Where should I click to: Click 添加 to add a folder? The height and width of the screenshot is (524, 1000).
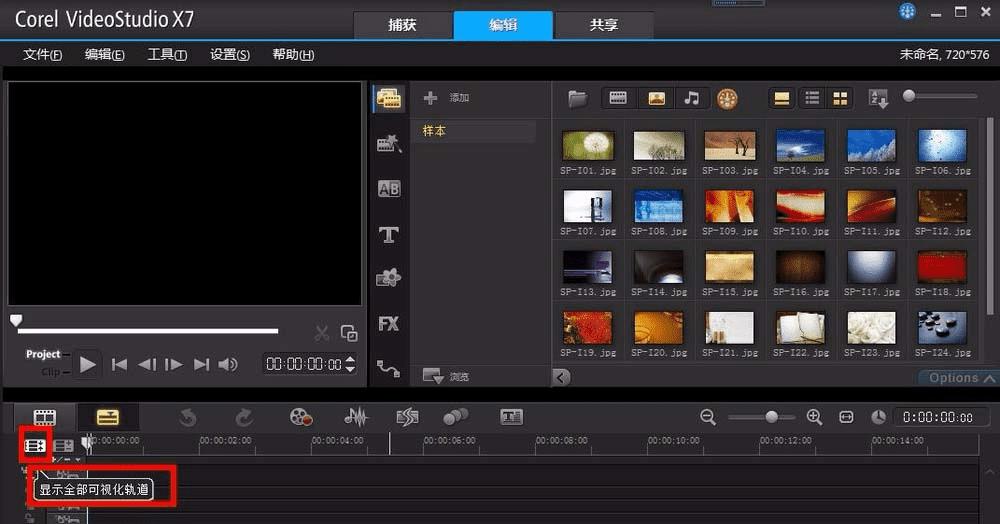click(x=447, y=98)
